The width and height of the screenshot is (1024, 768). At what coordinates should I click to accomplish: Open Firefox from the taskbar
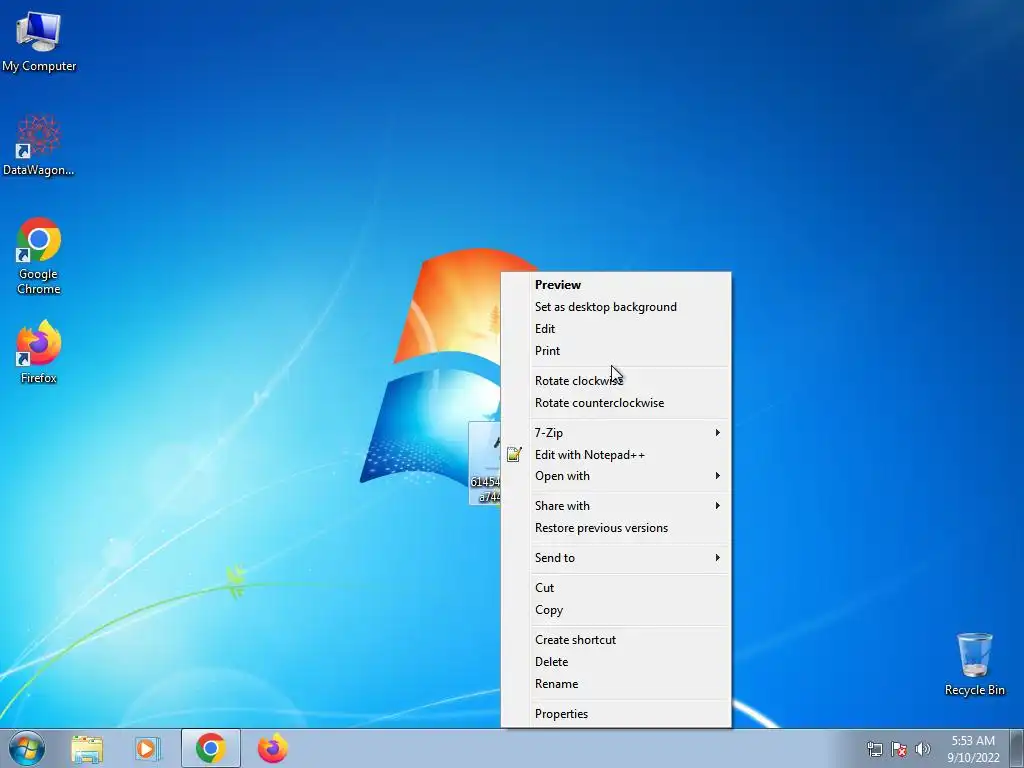pyautogui.click(x=272, y=748)
